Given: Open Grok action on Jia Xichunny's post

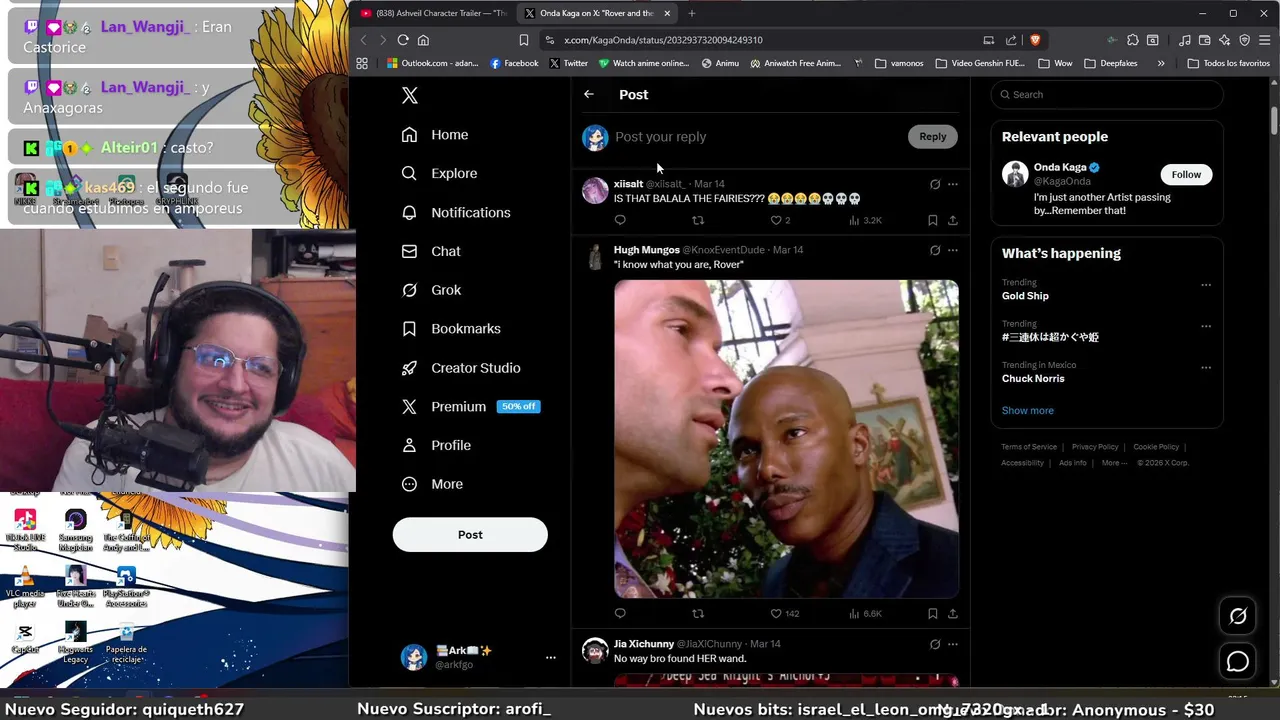Looking at the screenshot, I should 935,644.
